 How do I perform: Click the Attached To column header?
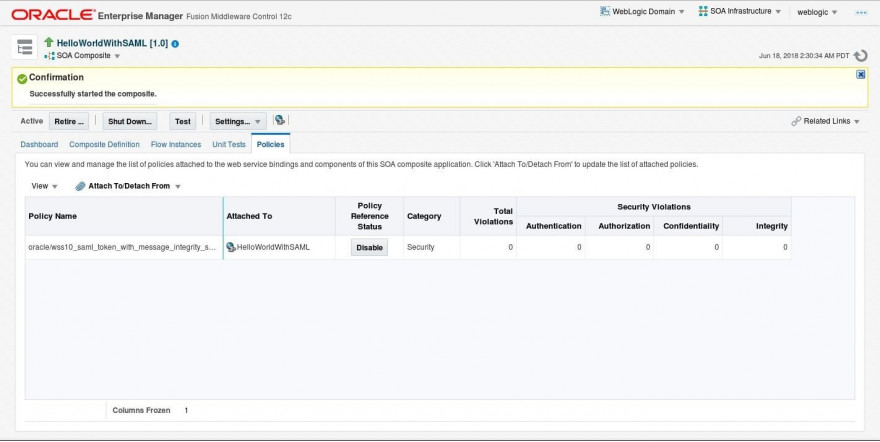[279, 216]
